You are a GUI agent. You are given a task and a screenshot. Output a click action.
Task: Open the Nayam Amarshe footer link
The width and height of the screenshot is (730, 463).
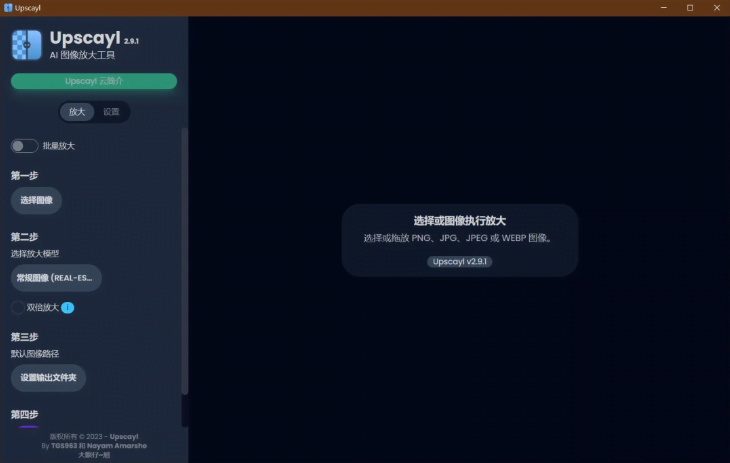pos(117,446)
